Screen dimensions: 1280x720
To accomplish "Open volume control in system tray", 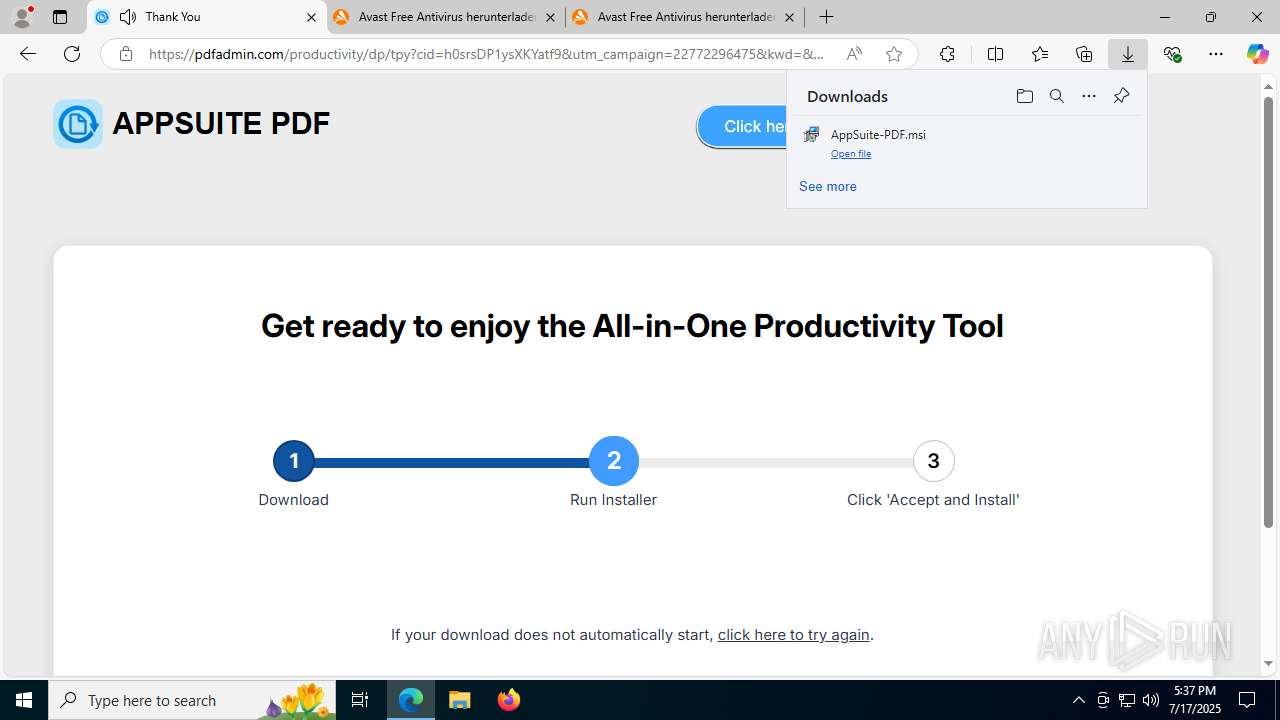I will (1150, 700).
